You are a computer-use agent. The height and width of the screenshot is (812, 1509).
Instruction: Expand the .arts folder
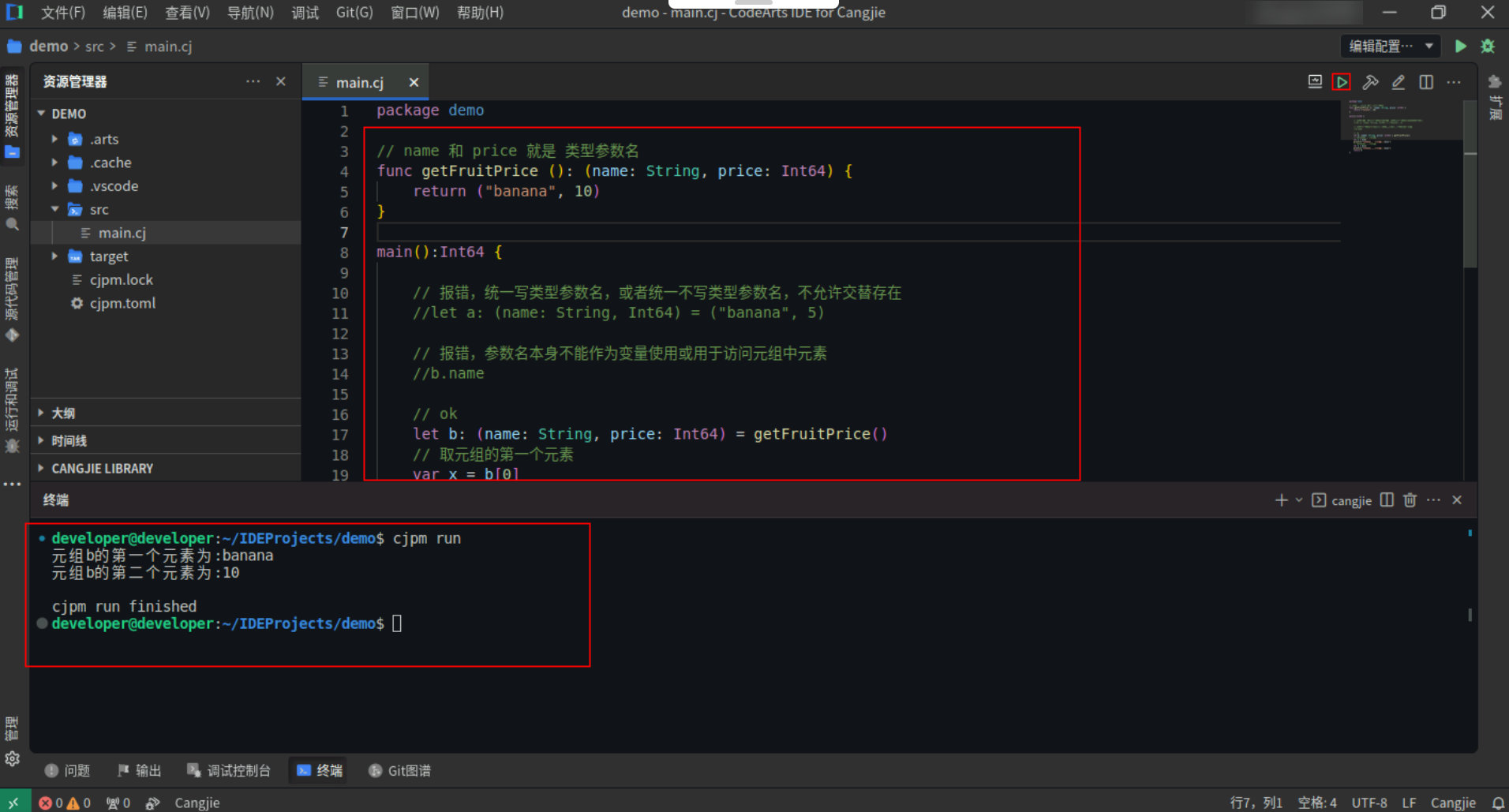pos(54,139)
